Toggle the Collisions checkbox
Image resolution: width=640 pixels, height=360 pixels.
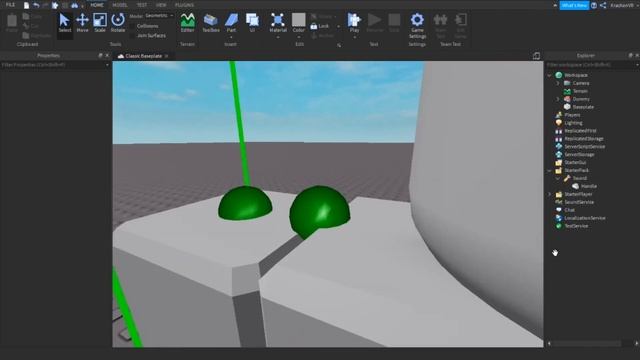132,26
